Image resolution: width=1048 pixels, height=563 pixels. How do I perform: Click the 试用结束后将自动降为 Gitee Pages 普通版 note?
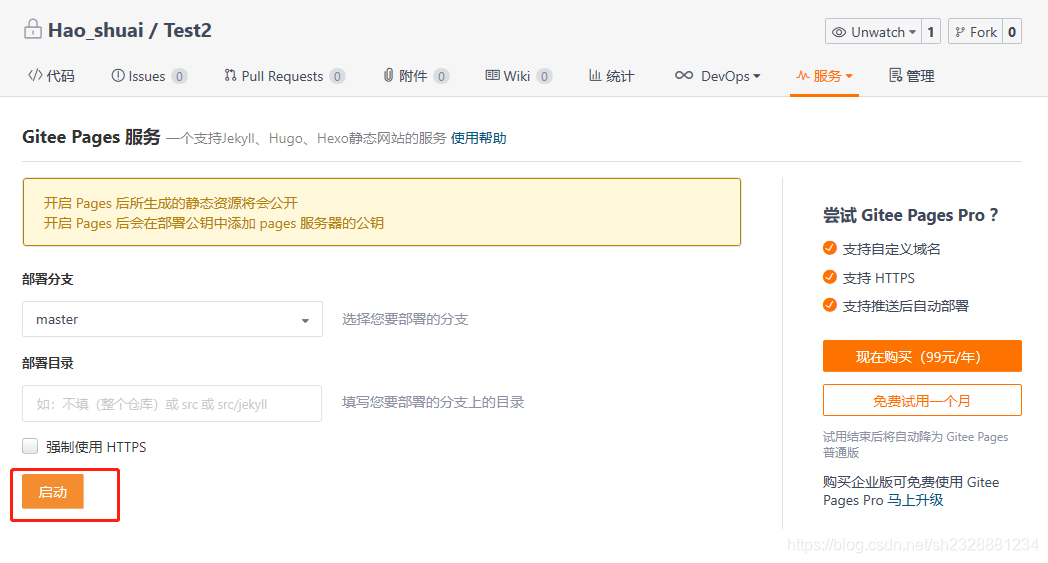[916, 445]
